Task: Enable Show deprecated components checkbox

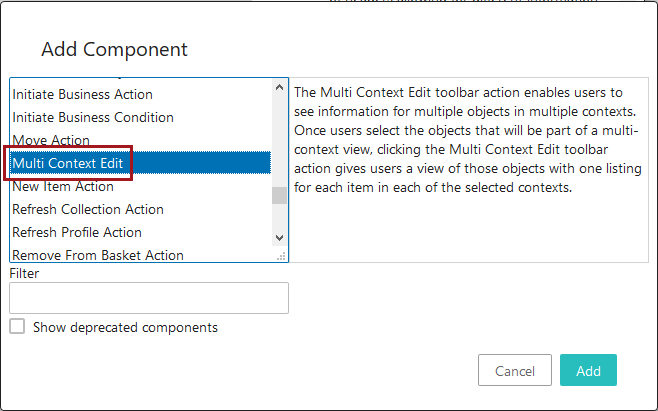Action: (x=17, y=327)
